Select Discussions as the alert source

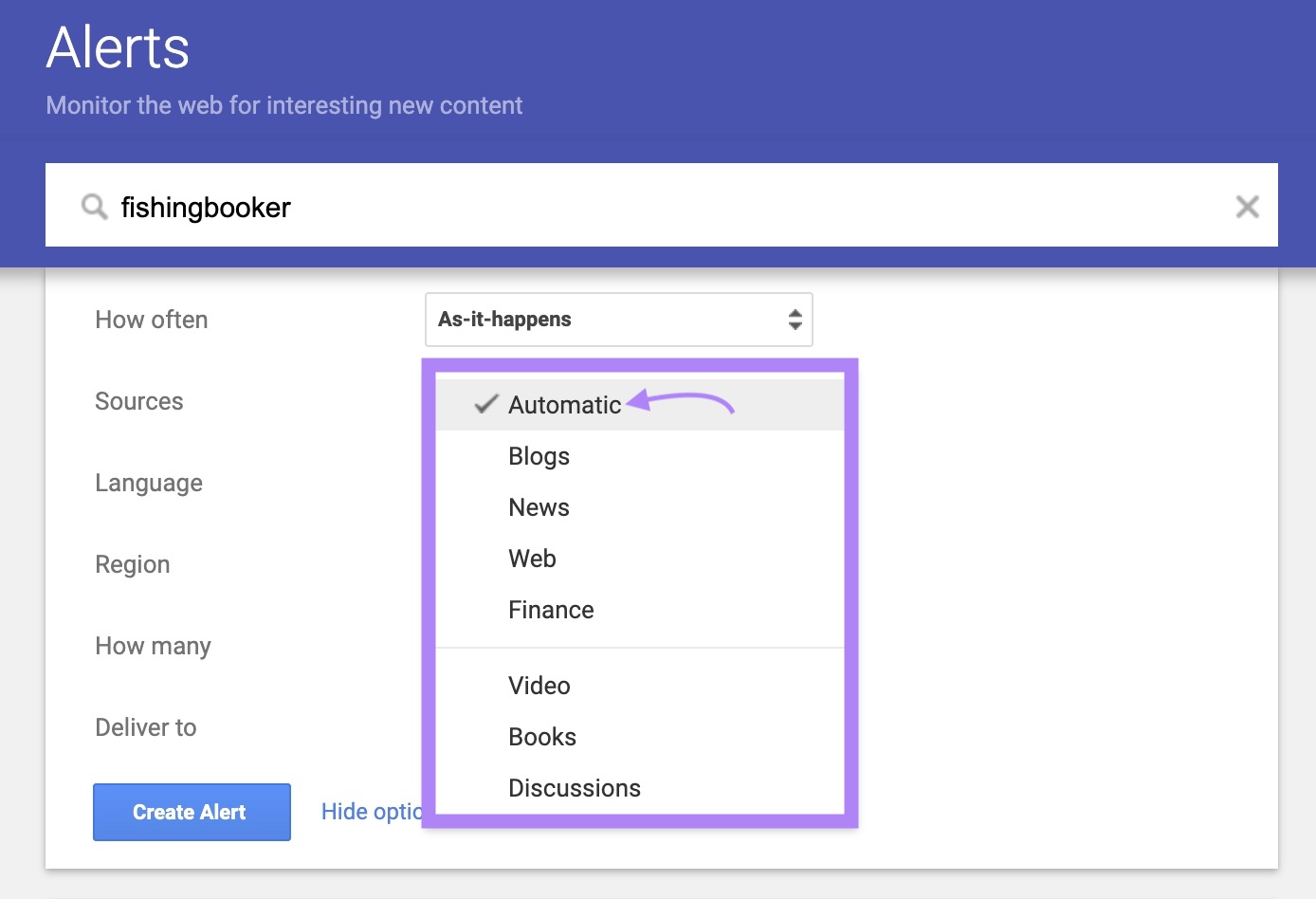tap(574, 788)
